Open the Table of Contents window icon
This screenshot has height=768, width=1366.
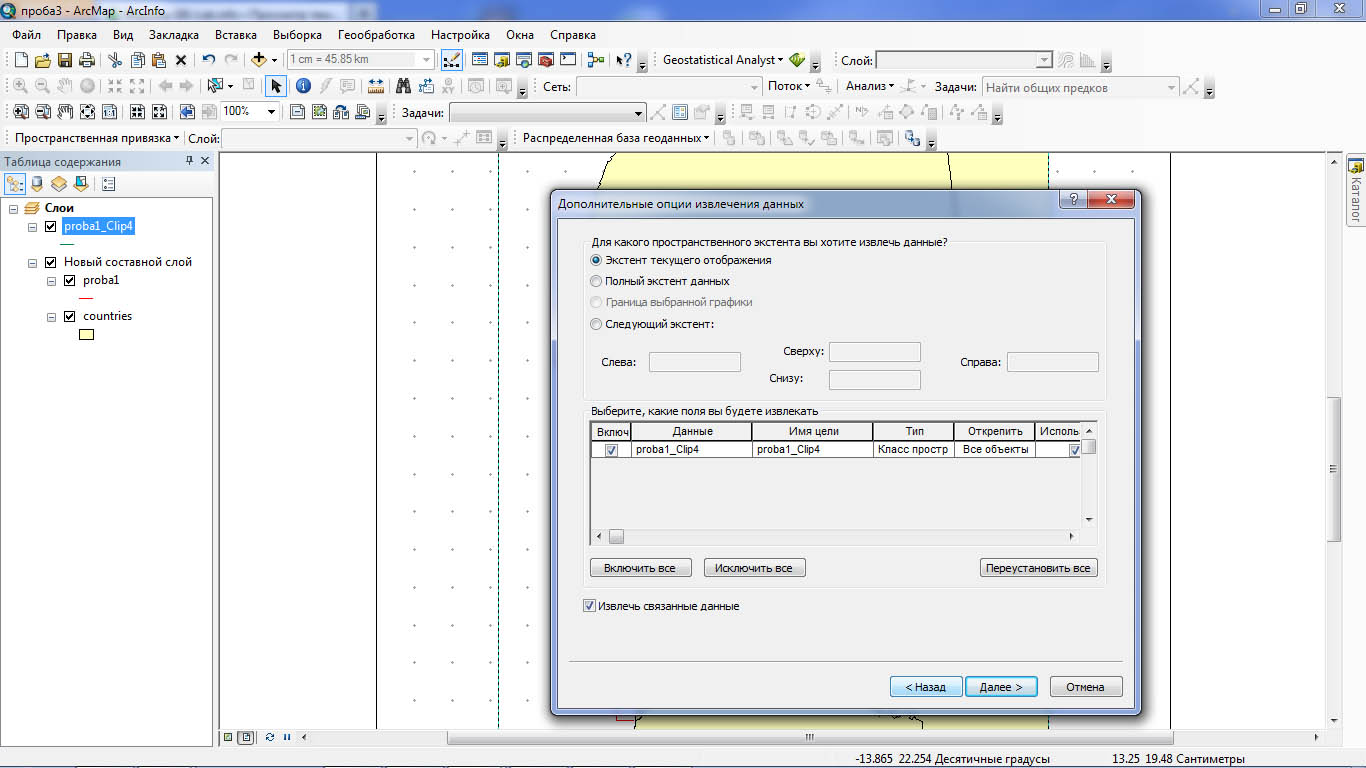tap(480, 60)
